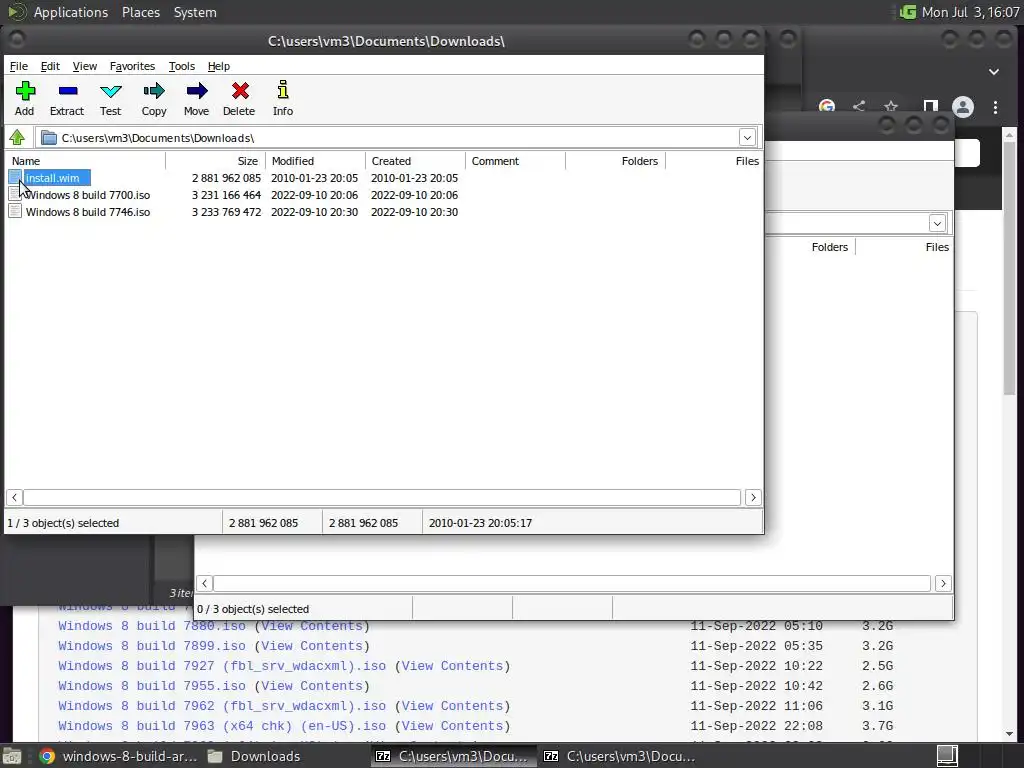Click the share icon in Chrome

point(859,106)
